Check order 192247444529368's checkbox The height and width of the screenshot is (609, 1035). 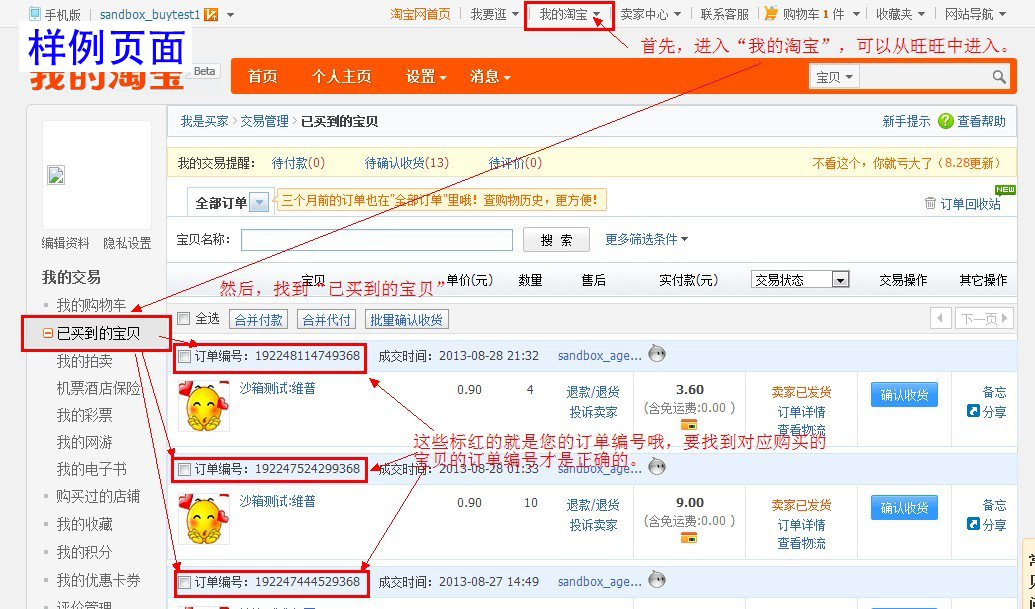(x=185, y=581)
